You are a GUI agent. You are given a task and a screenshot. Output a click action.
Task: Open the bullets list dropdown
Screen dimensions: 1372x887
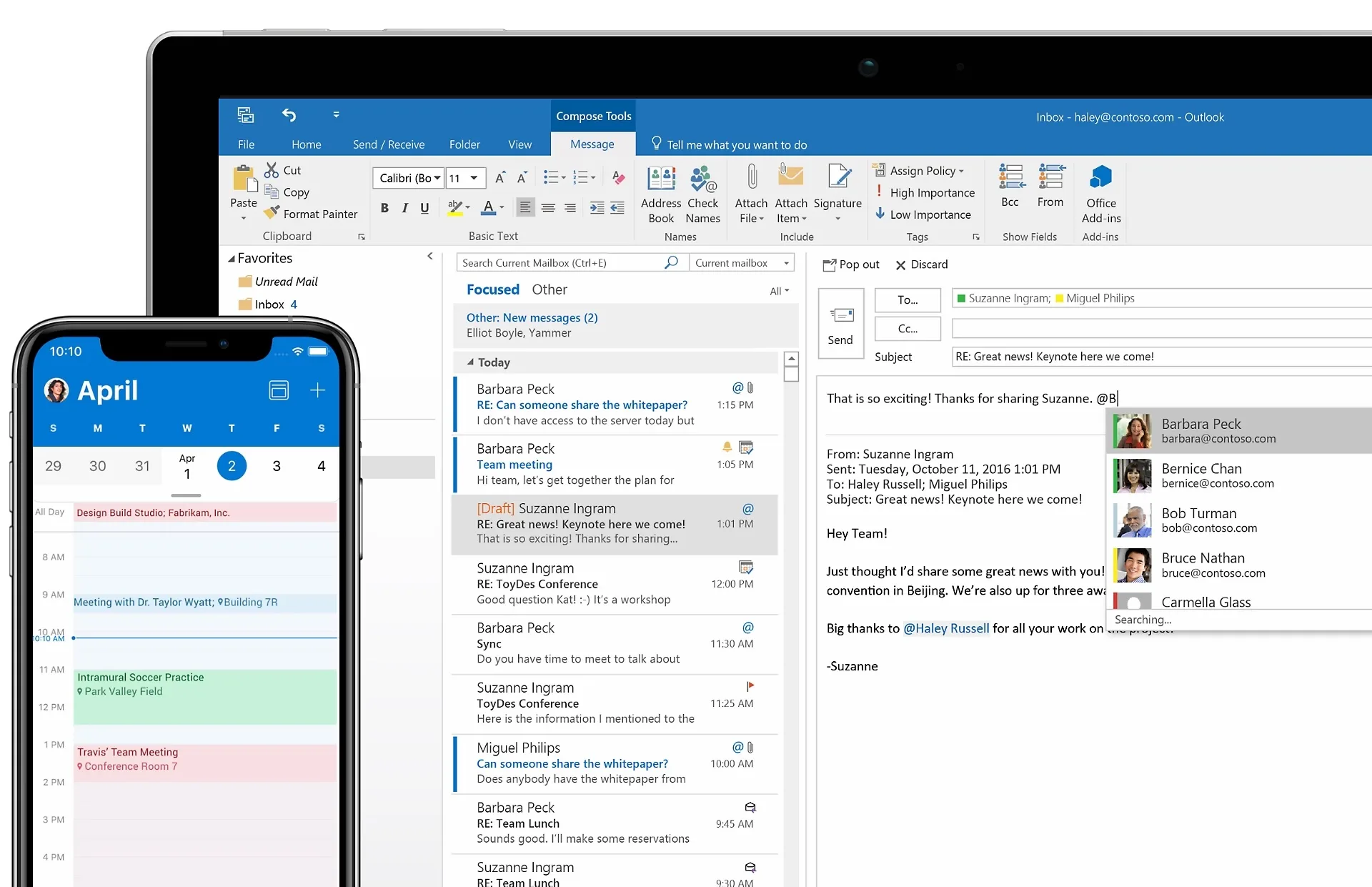[563, 178]
